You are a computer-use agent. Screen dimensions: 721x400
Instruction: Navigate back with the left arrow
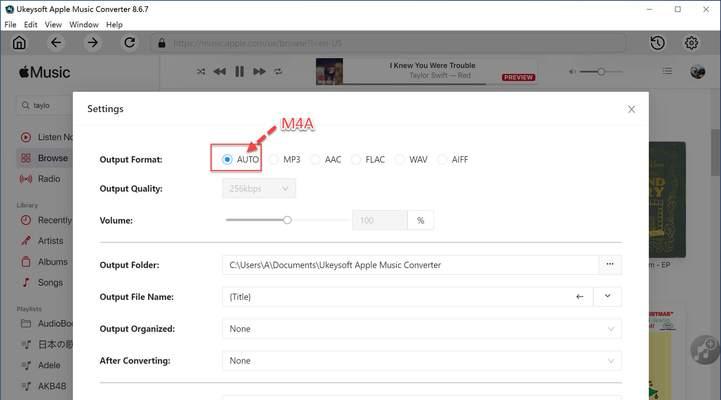(56, 43)
